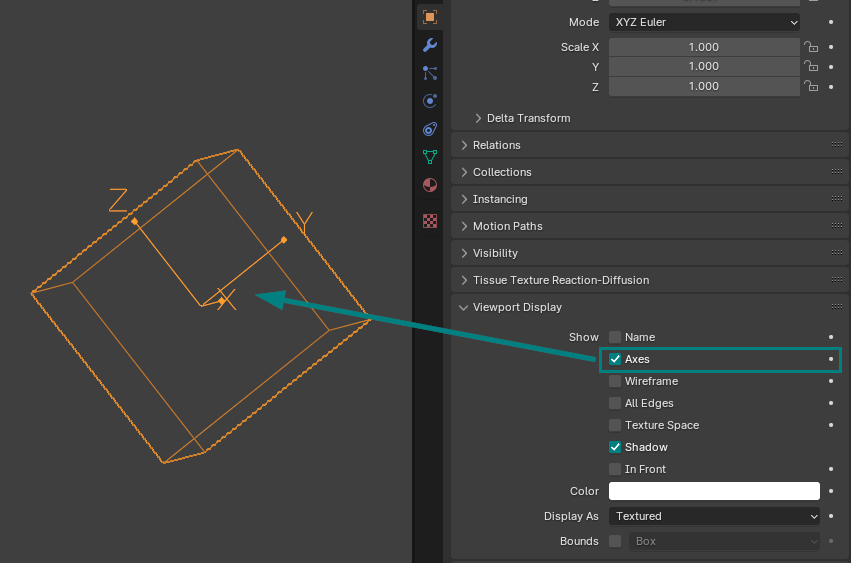Uncheck the Axes checkbox

(x=615, y=359)
